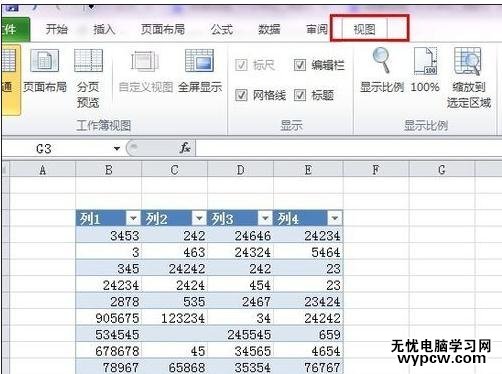This screenshot has width=502, height=374.
Task: Click cell containing 76767
Action: click(308, 367)
